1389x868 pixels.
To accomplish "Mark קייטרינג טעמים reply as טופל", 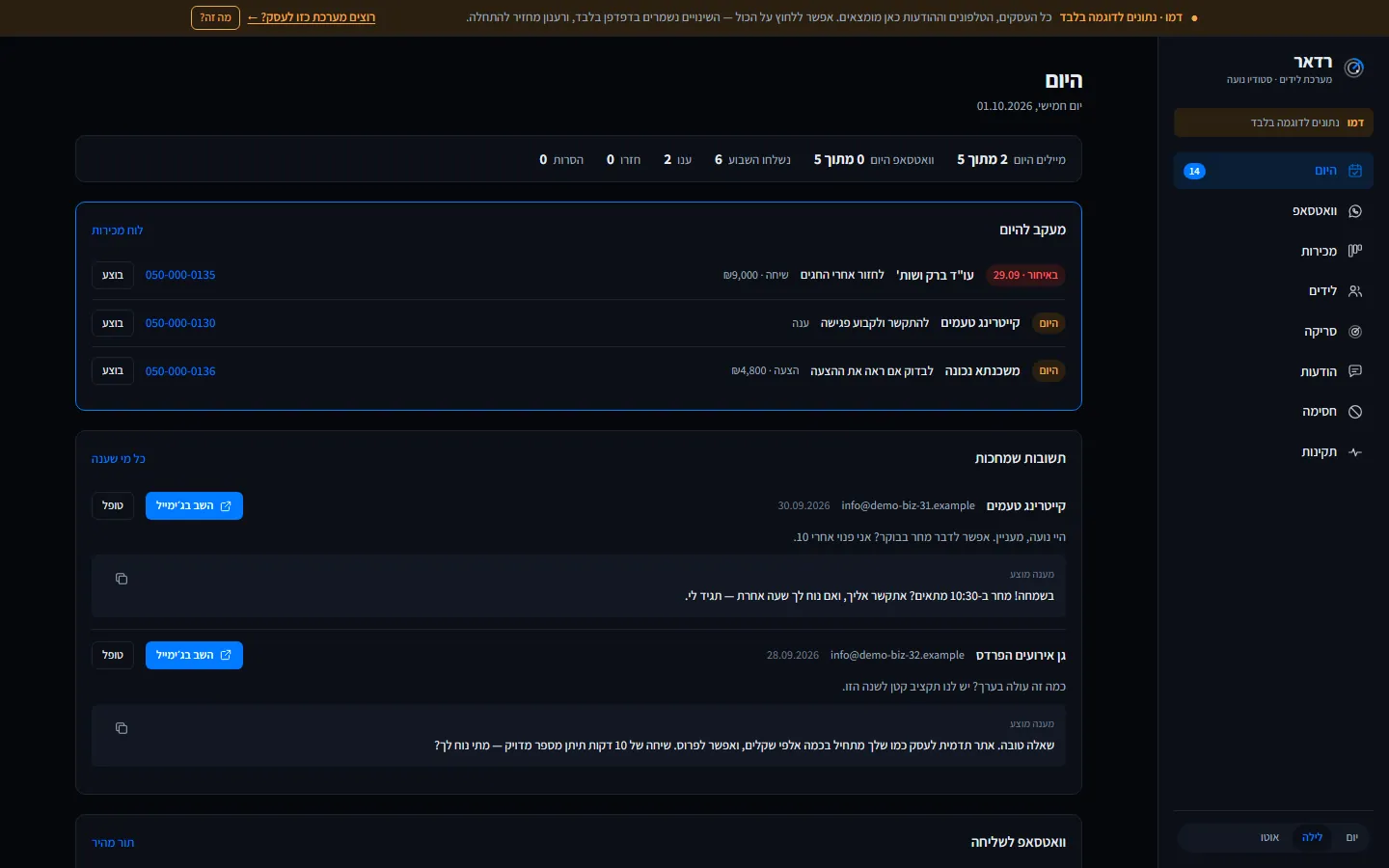I will tap(113, 505).
